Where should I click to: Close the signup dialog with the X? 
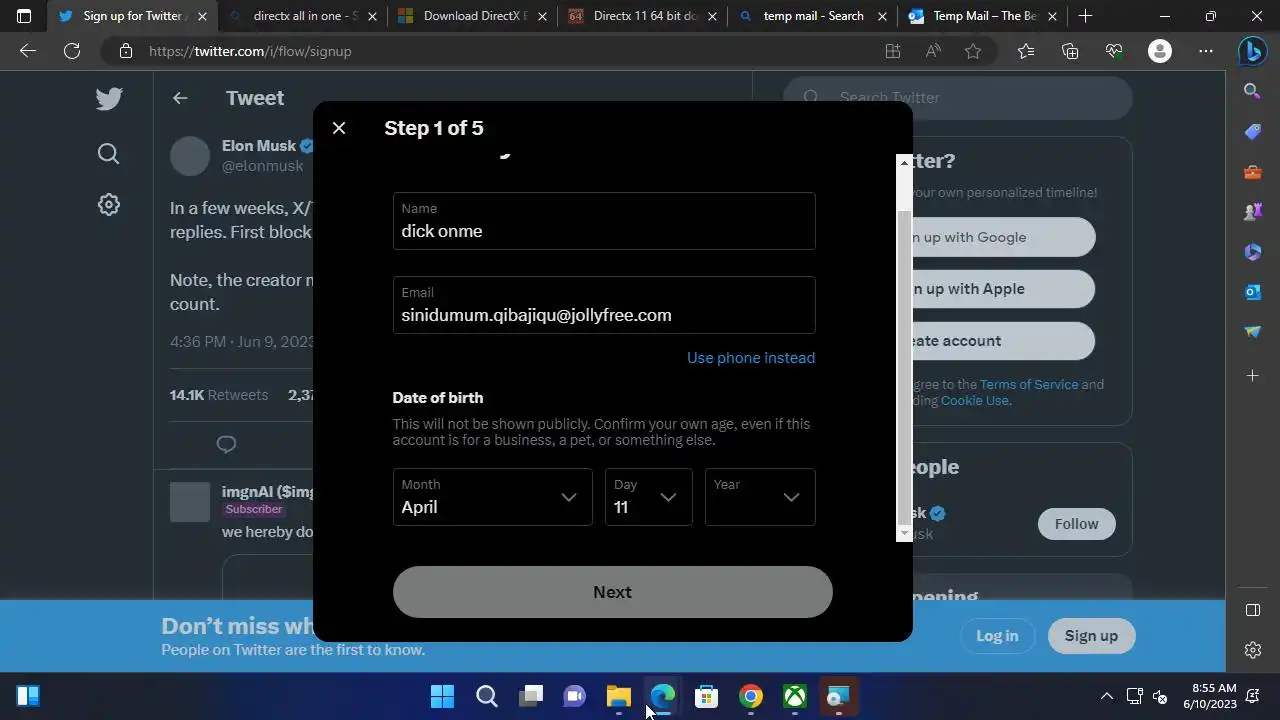click(x=339, y=128)
